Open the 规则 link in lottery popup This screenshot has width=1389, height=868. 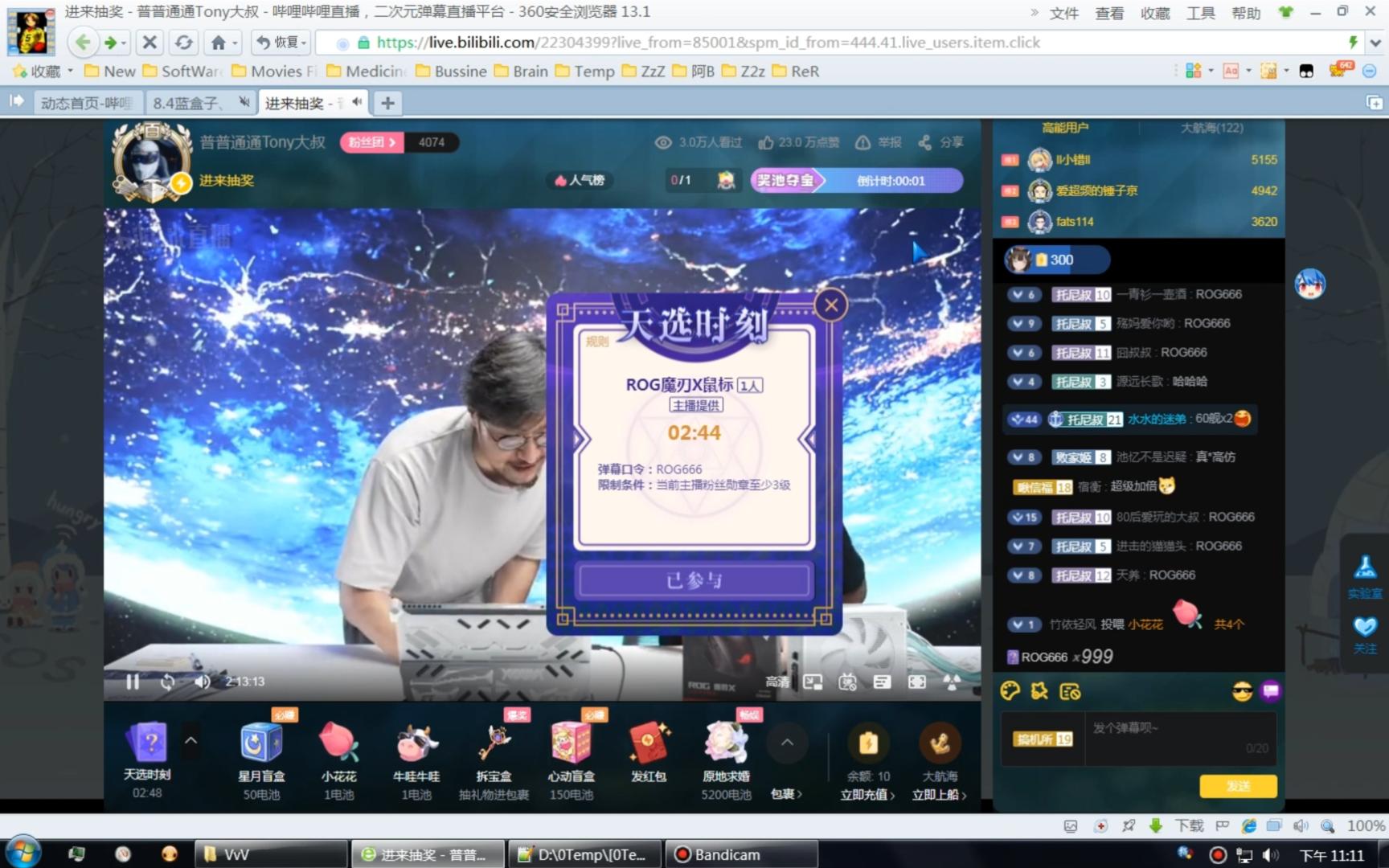[x=597, y=342]
